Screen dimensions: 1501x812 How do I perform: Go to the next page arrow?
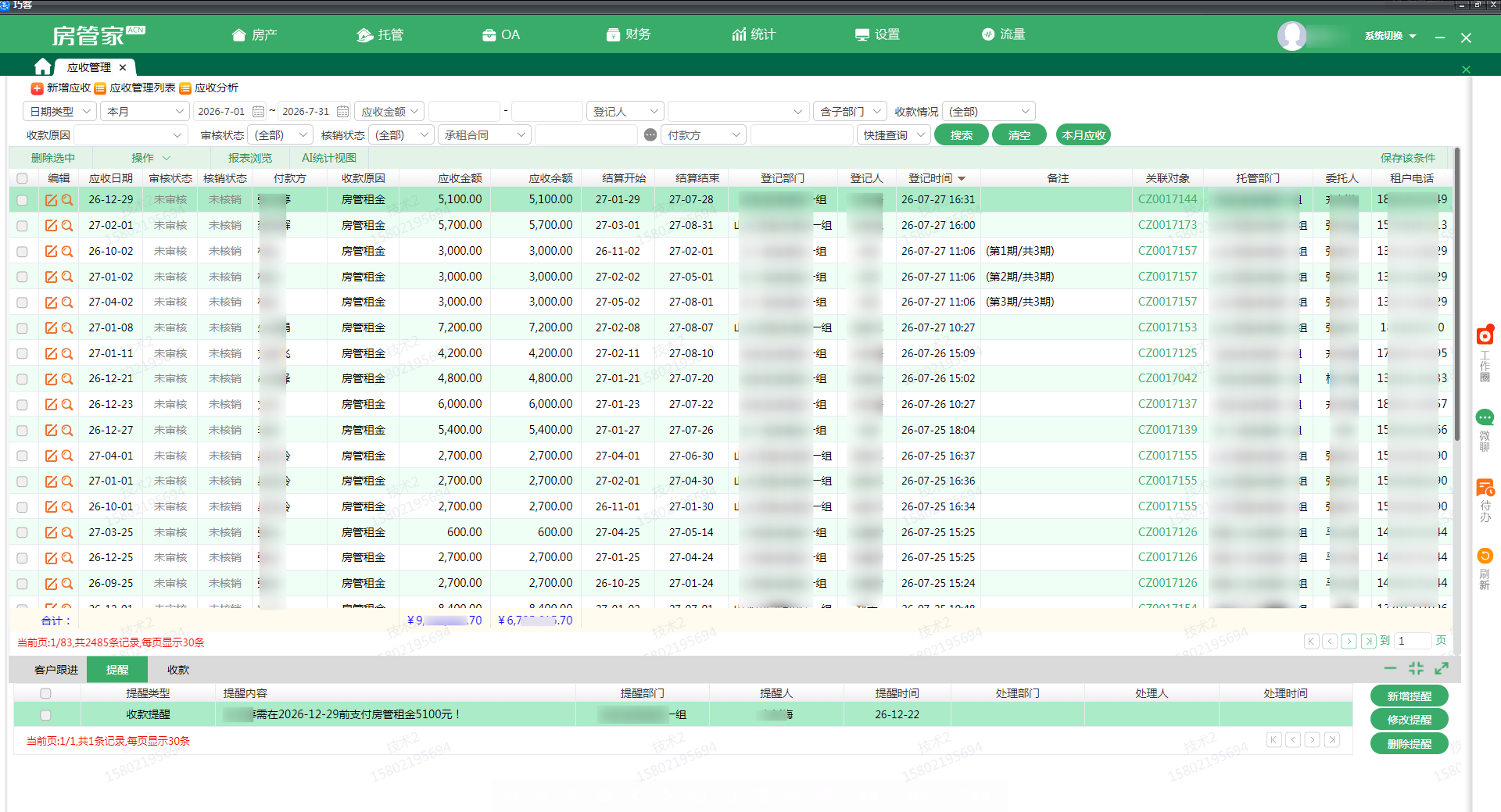tap(1349, 642)
